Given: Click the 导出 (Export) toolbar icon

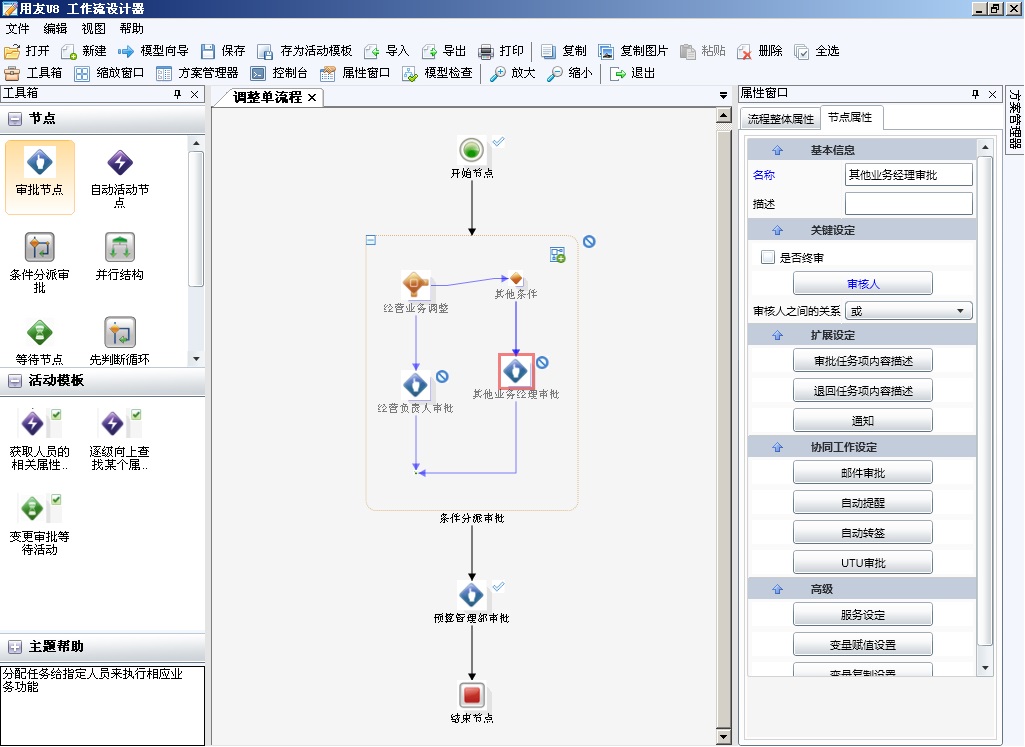Looking at the screenshot, I should click(429, 51).
